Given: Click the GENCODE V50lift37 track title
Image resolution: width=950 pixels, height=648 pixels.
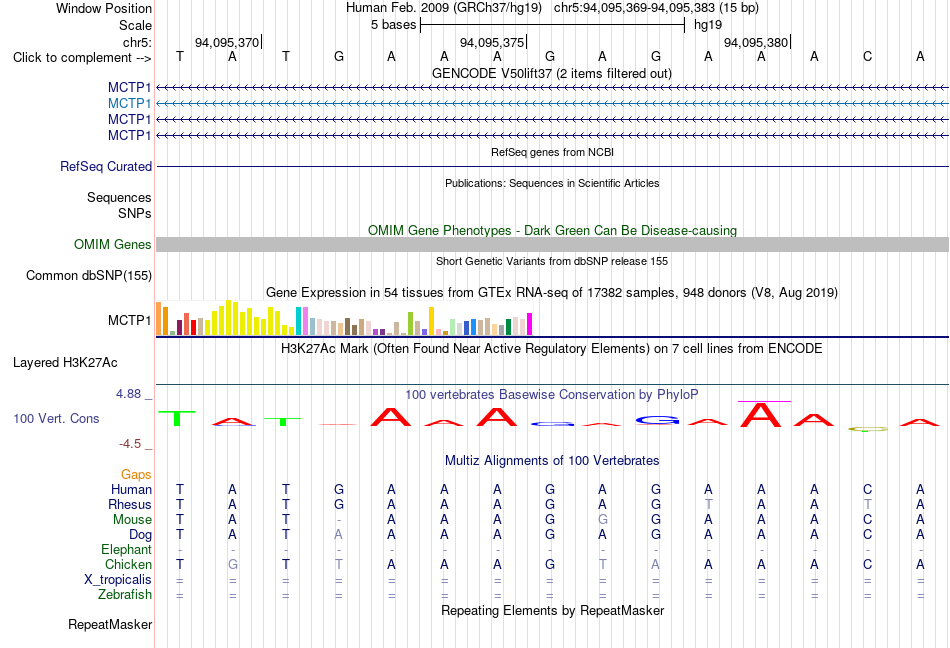Looking at the screenshot, I should [x=552, y=74].
